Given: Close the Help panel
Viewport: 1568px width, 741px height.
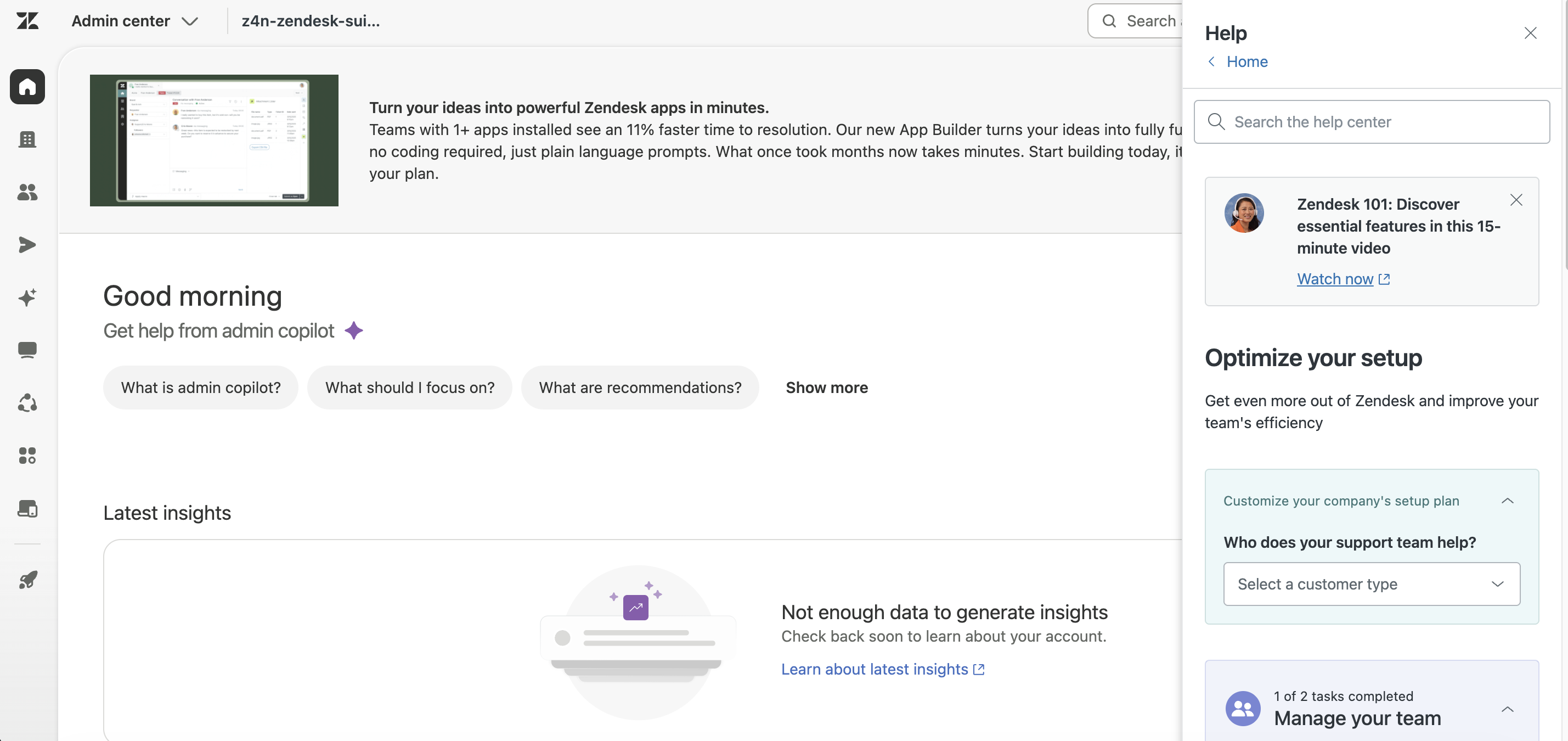Looking at the screenshot, I should click(1530, 33).
